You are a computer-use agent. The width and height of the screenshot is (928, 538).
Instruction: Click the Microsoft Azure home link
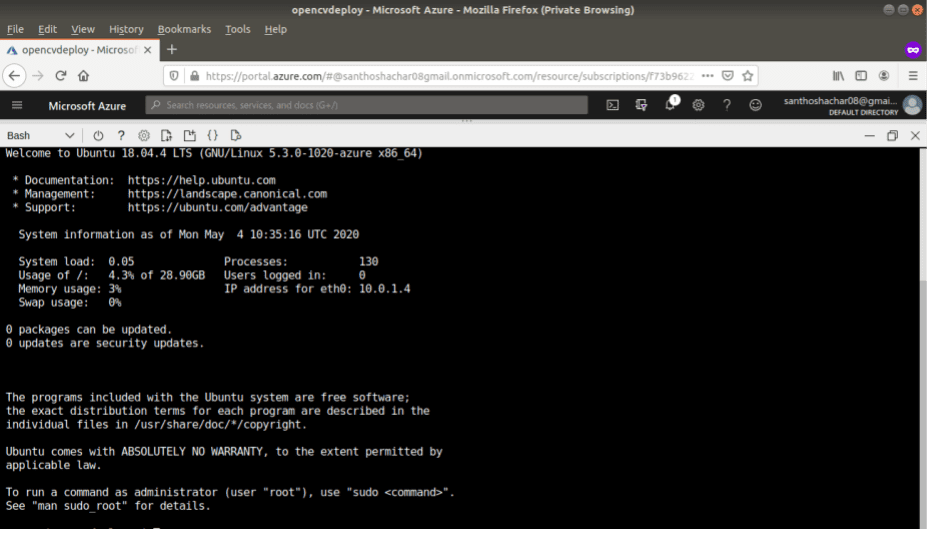click(x=87, y=106)
